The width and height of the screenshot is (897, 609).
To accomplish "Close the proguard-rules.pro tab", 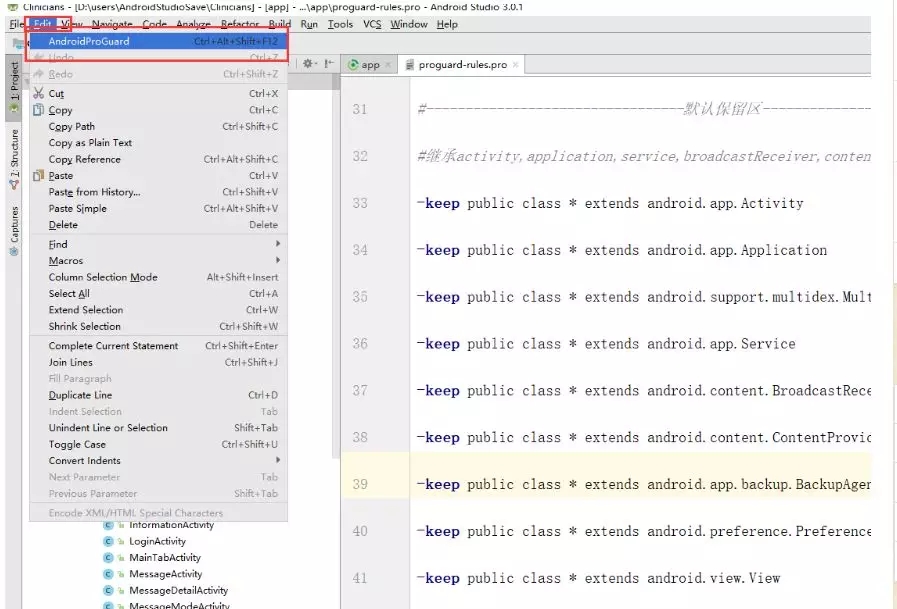I will (515, 65).
